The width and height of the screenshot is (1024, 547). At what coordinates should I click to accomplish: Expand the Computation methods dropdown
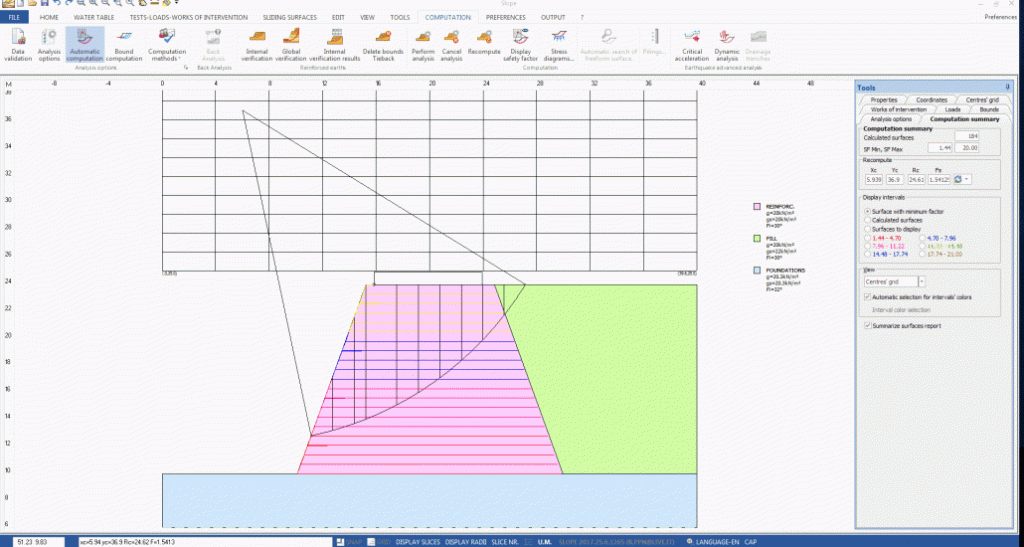pos(166,46)
